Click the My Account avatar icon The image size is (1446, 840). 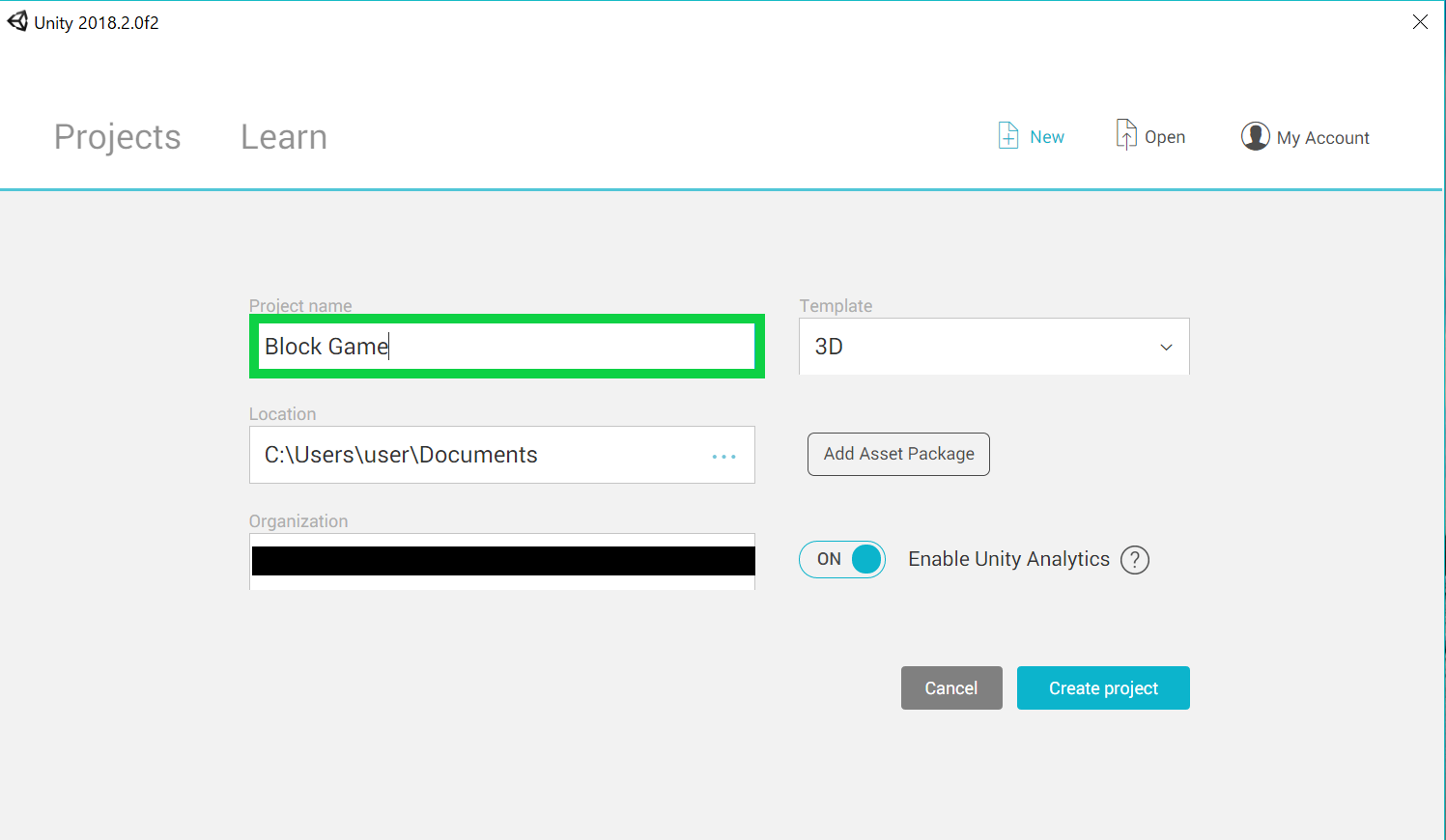point(1255,136)
